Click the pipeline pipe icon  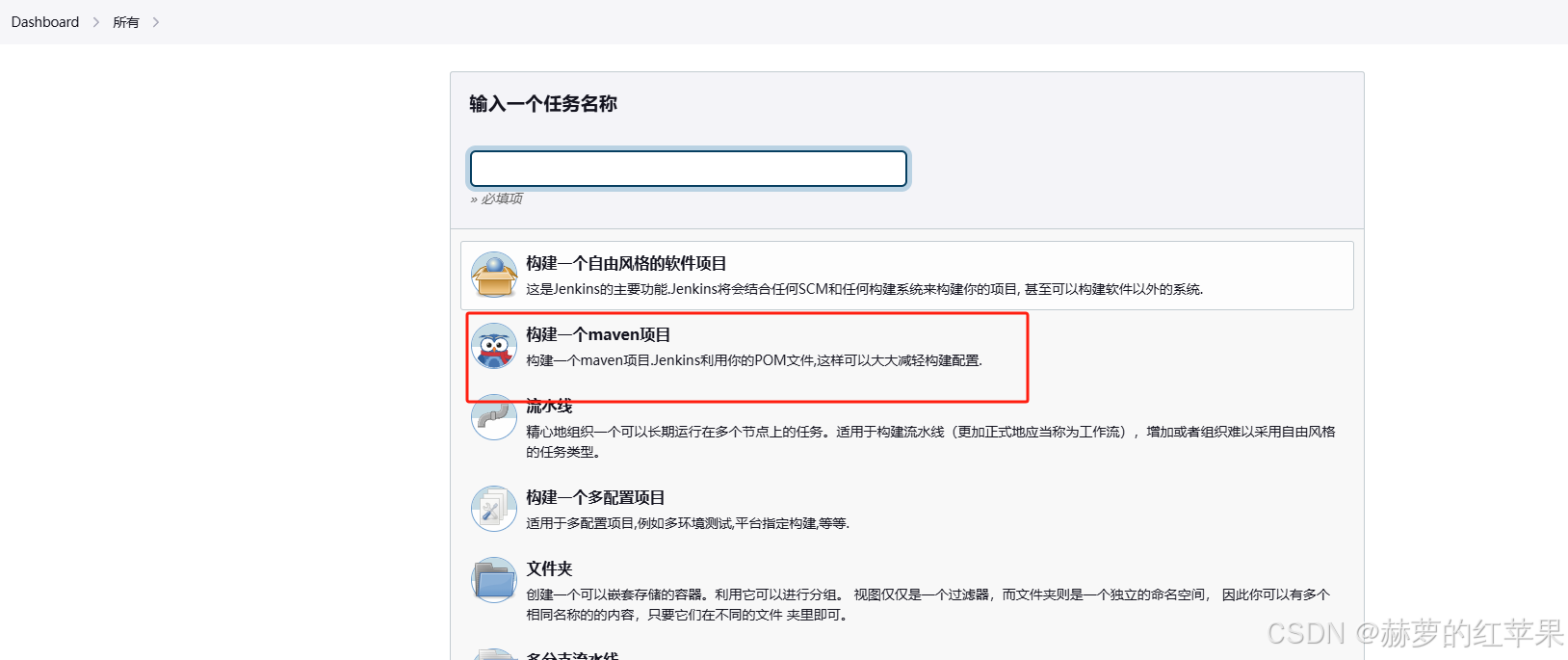[x=494, y=418]
